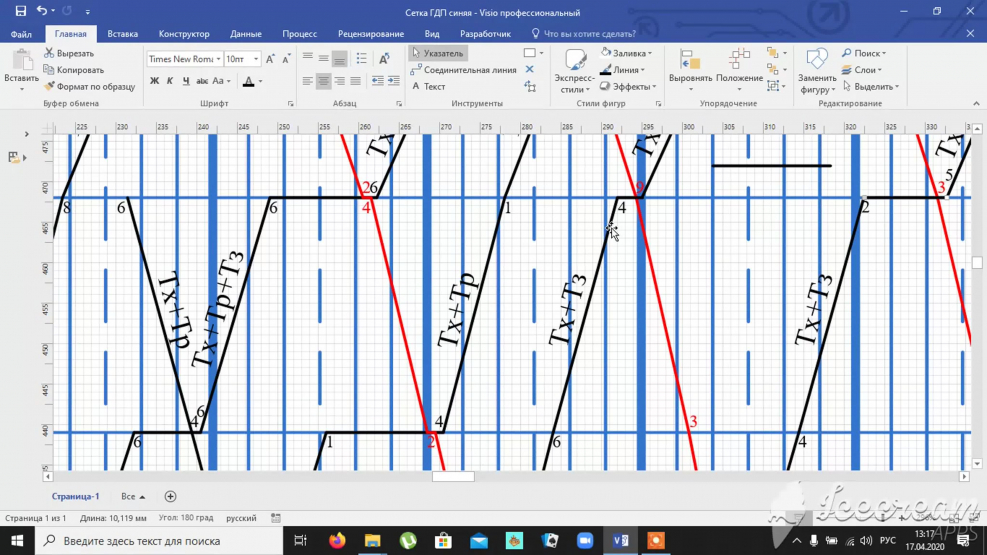The height and width of the screenshot is (555, 987).
Task: Increase font size with the large A icon
Action: coord(270,59)
